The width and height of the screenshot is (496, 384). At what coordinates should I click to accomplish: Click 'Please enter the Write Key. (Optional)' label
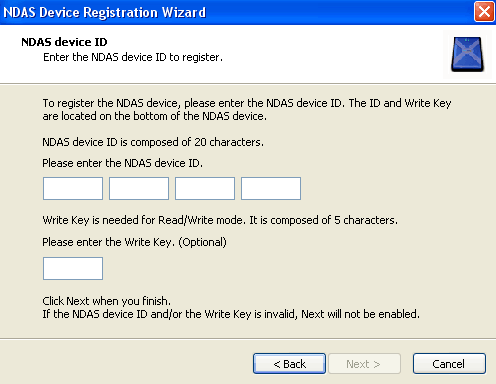134,242
